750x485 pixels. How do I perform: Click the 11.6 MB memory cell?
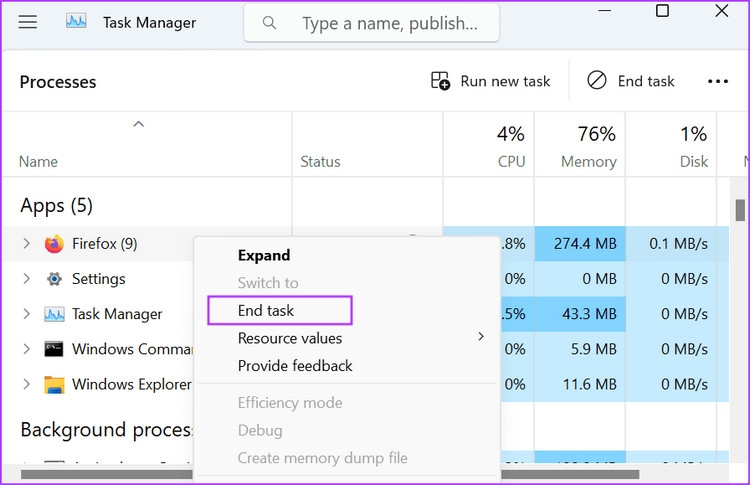[x=580, y=385]
